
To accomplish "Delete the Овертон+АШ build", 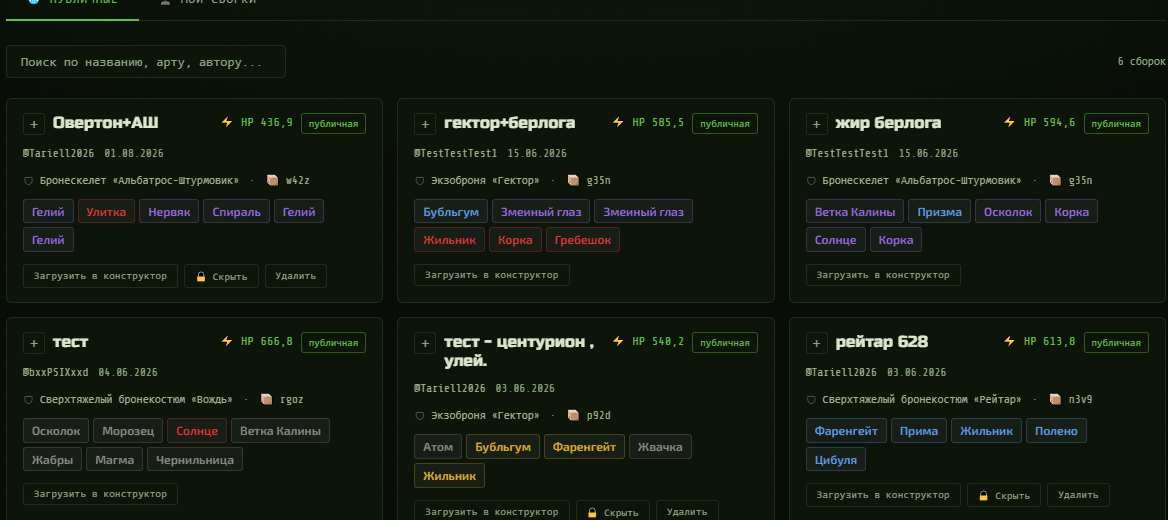I will pyautogui.click(x=296, y=276).
